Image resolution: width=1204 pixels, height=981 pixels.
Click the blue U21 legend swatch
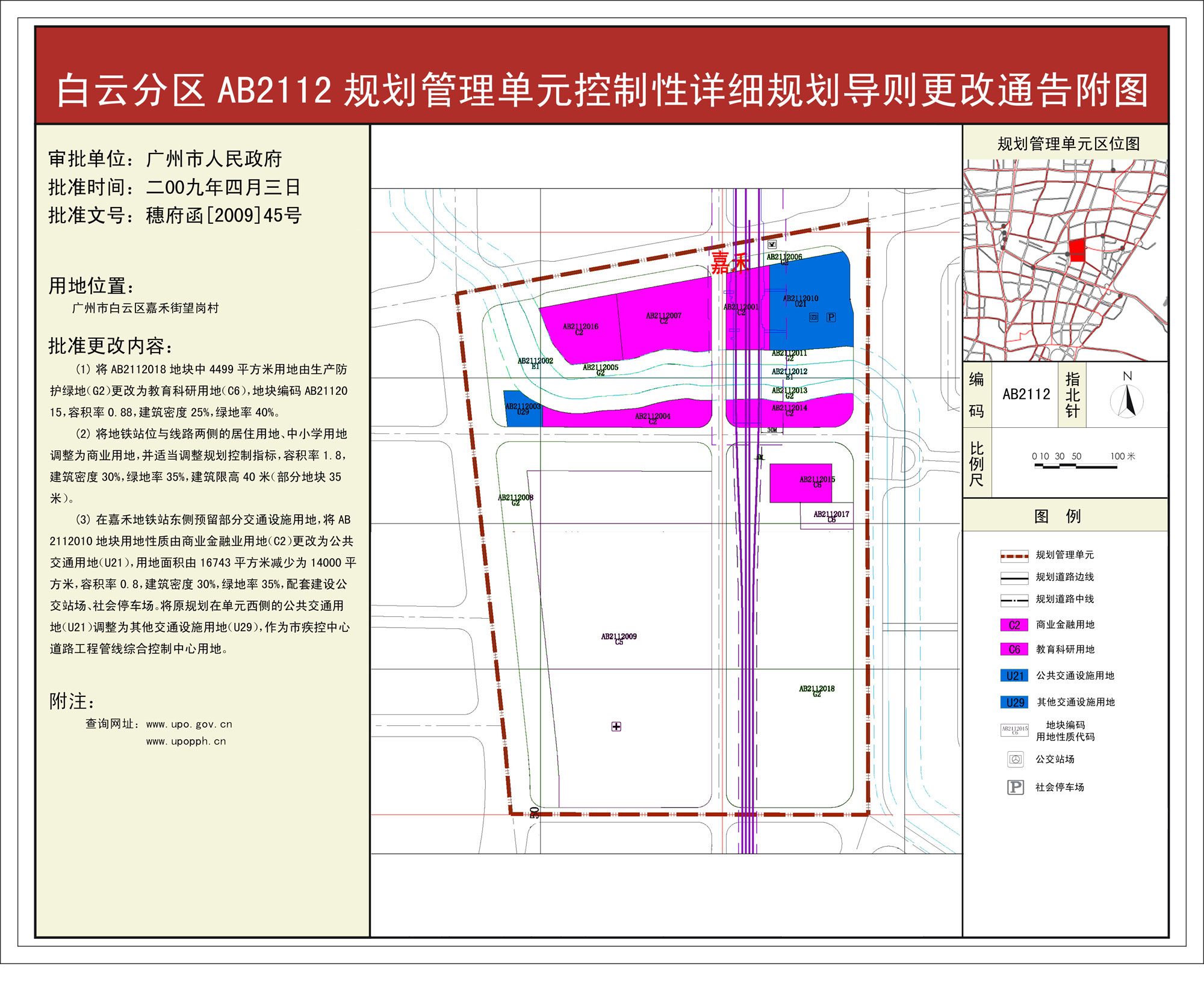tap(1014, 676)
